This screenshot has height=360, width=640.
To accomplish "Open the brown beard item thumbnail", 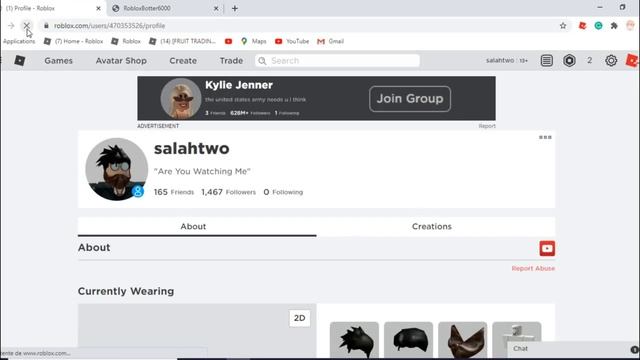I will [462, 340].
